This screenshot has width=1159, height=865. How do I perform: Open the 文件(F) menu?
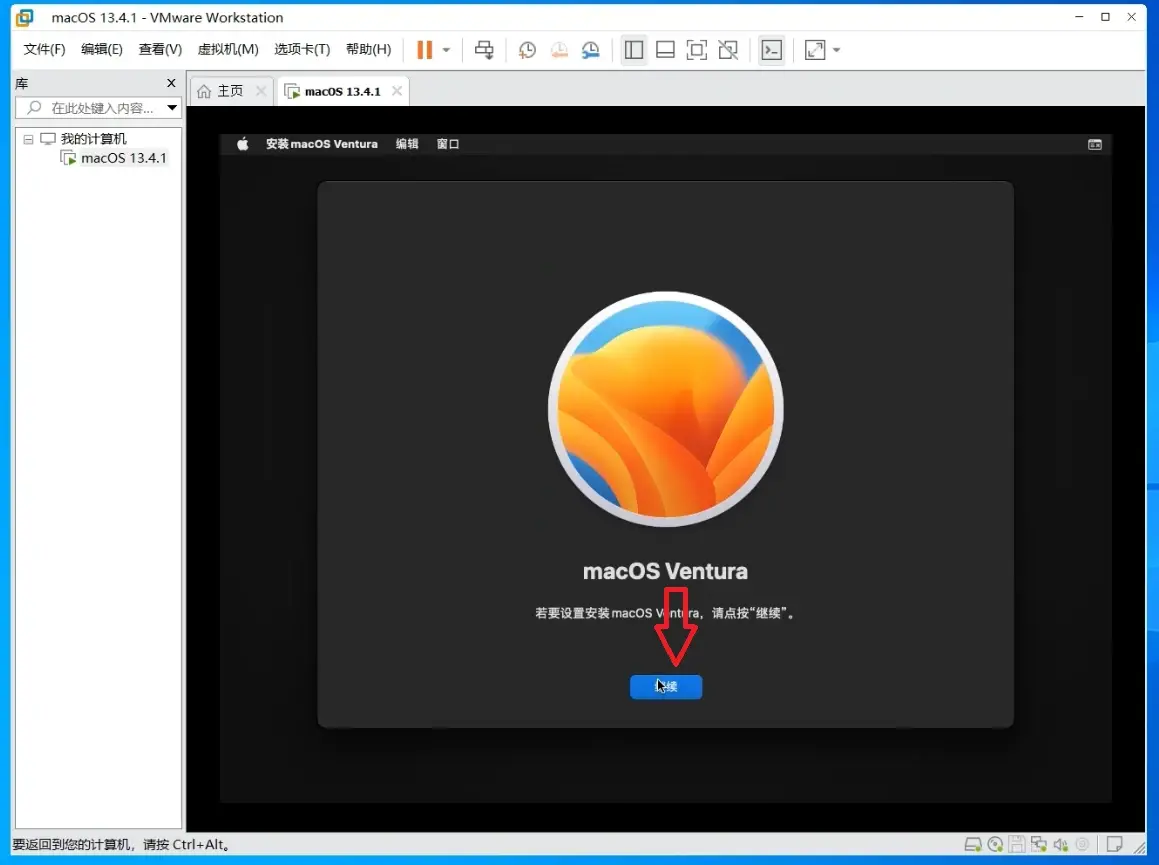pos(44,50)
